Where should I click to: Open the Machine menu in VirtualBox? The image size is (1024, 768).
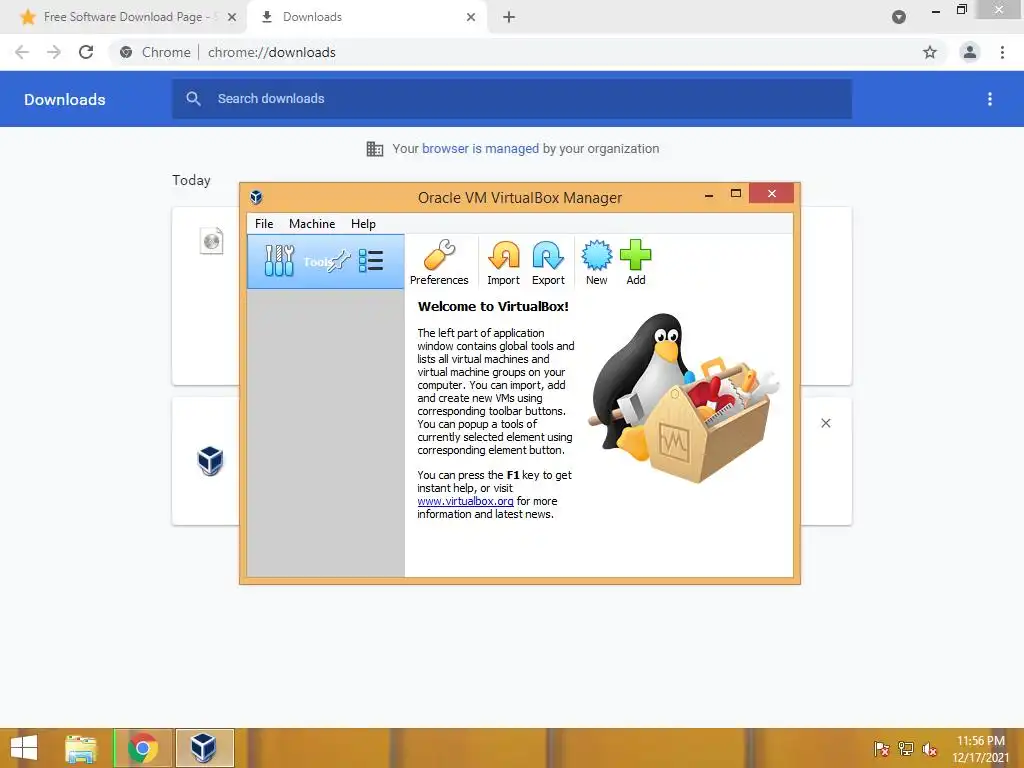(312, 224)
